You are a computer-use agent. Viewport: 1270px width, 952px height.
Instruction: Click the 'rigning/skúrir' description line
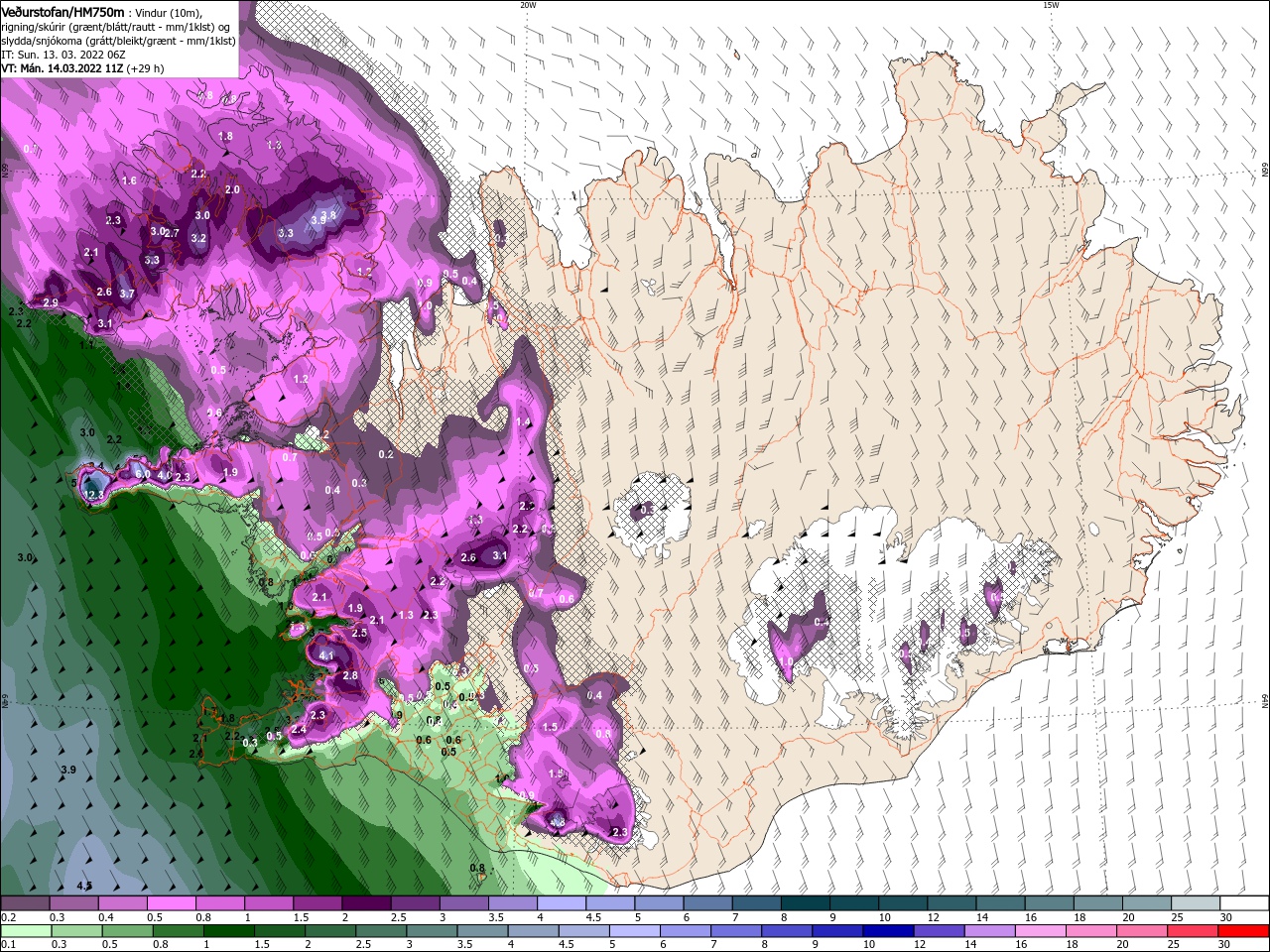pyautogui.click(x=117, y=27)
